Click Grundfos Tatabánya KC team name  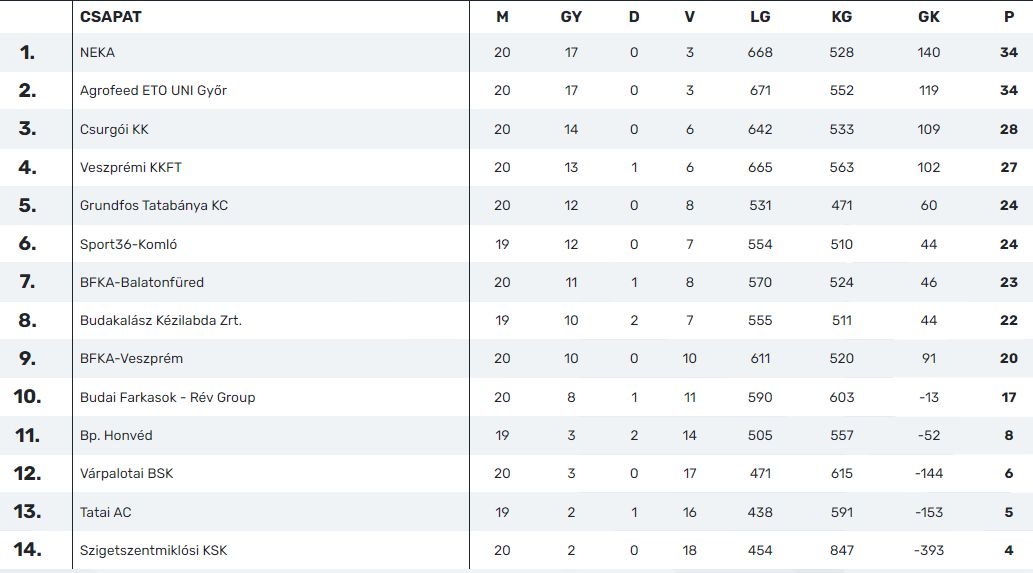(x=154, y=205)
